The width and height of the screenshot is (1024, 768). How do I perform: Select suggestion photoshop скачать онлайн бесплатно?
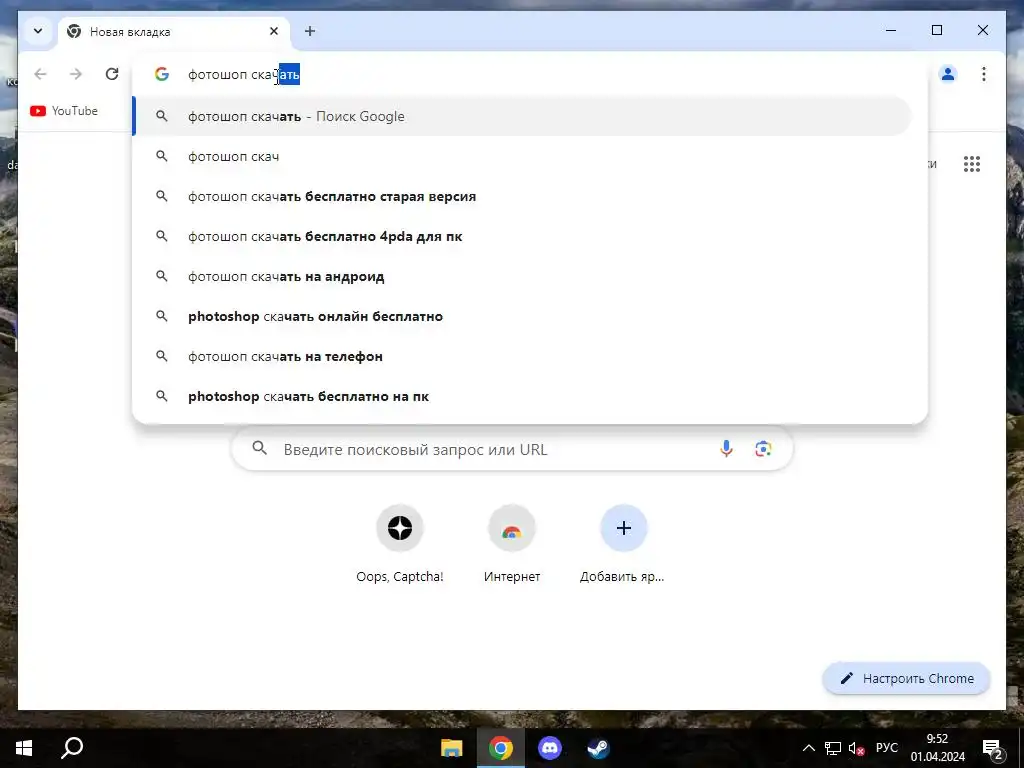pos(522,316)
